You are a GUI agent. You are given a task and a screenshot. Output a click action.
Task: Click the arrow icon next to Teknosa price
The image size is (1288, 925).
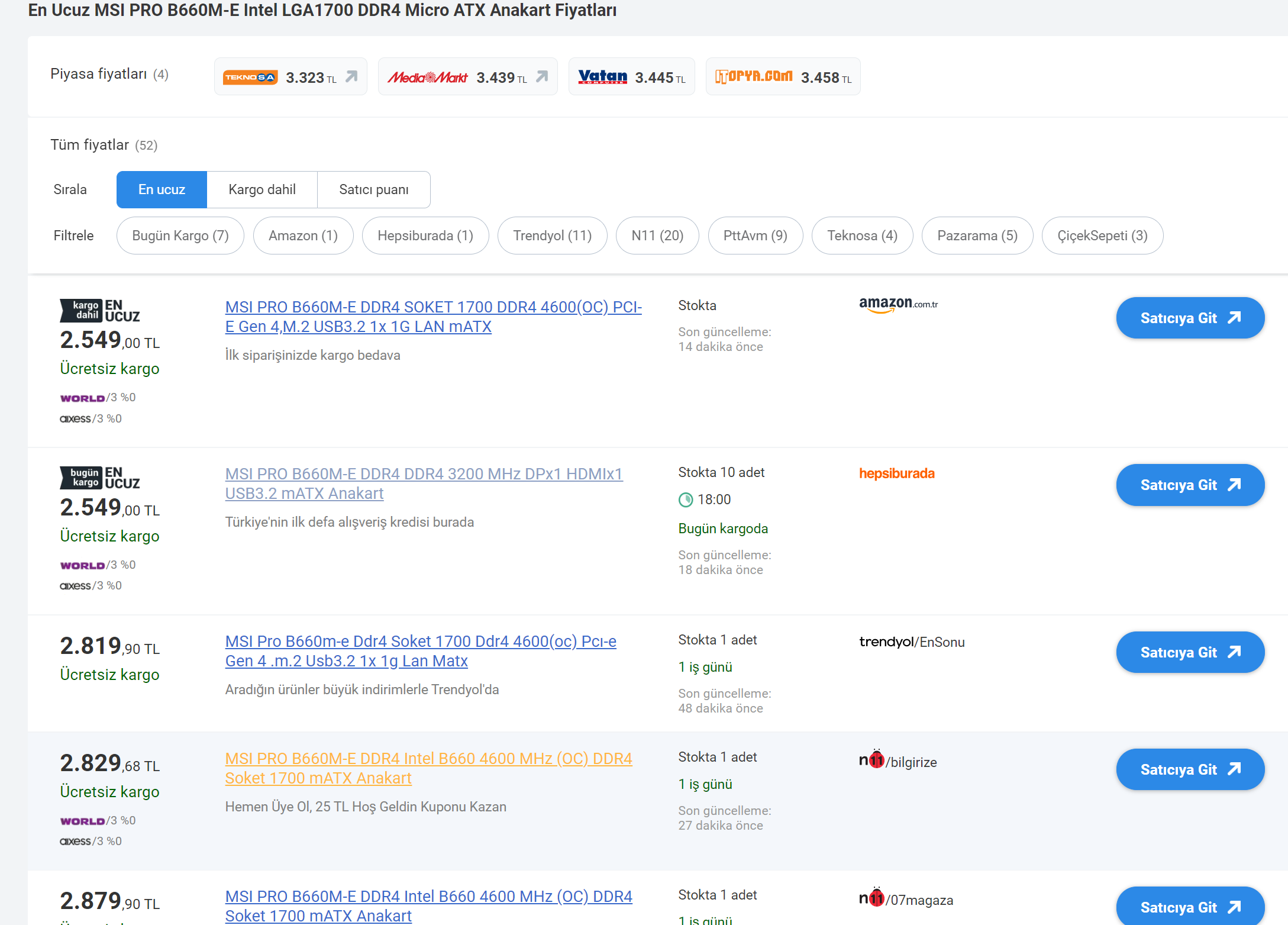[x=352, y=76]
